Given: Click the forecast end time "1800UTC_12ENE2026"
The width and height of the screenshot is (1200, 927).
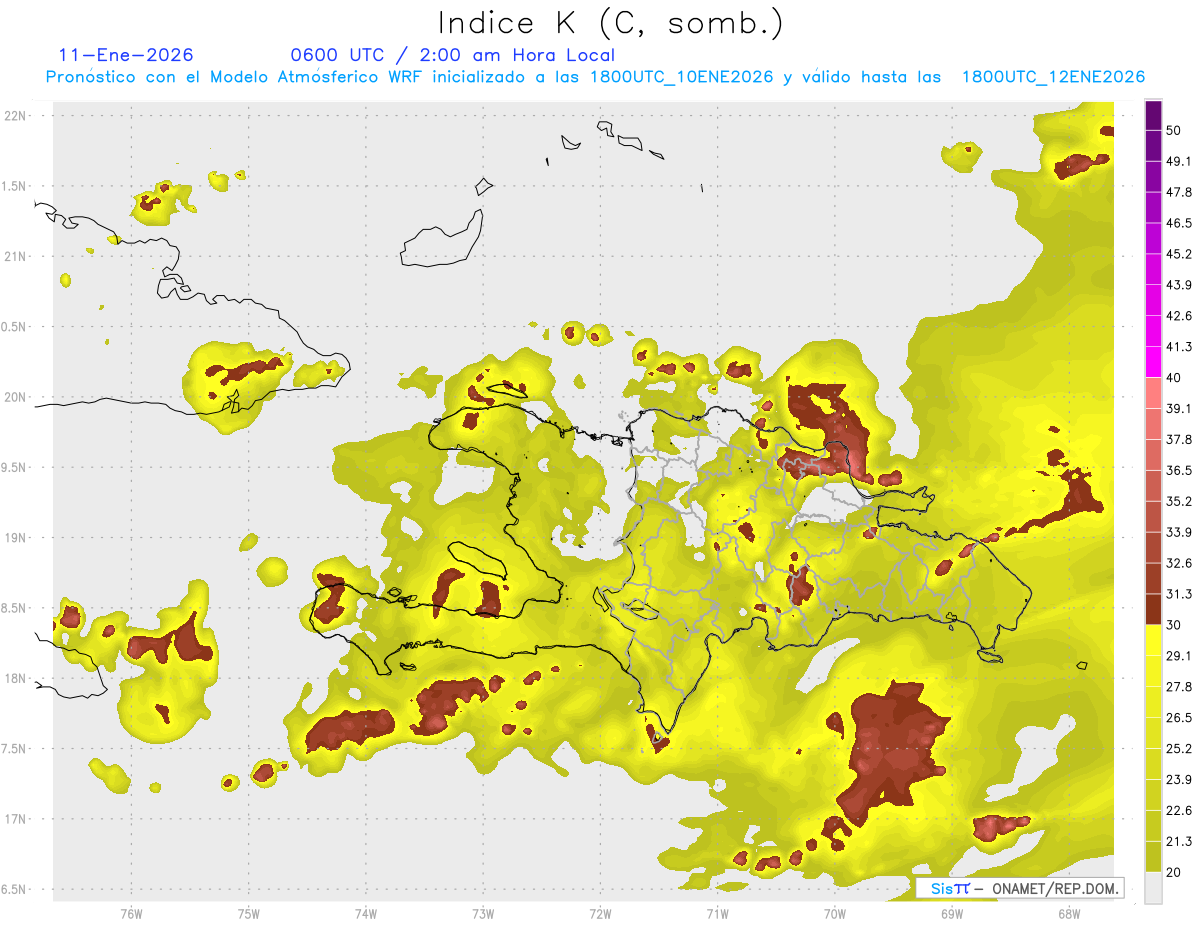Looking at the screenshot, I should click(x=1053, y=77).
